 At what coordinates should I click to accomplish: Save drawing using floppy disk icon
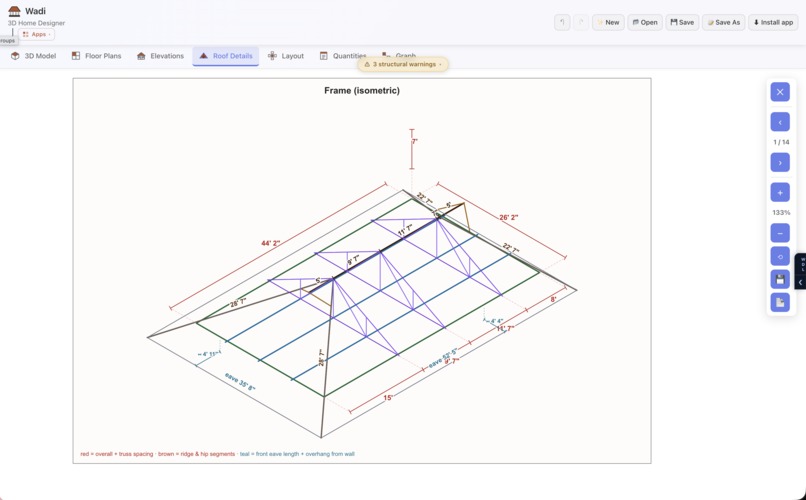(780, 280)
